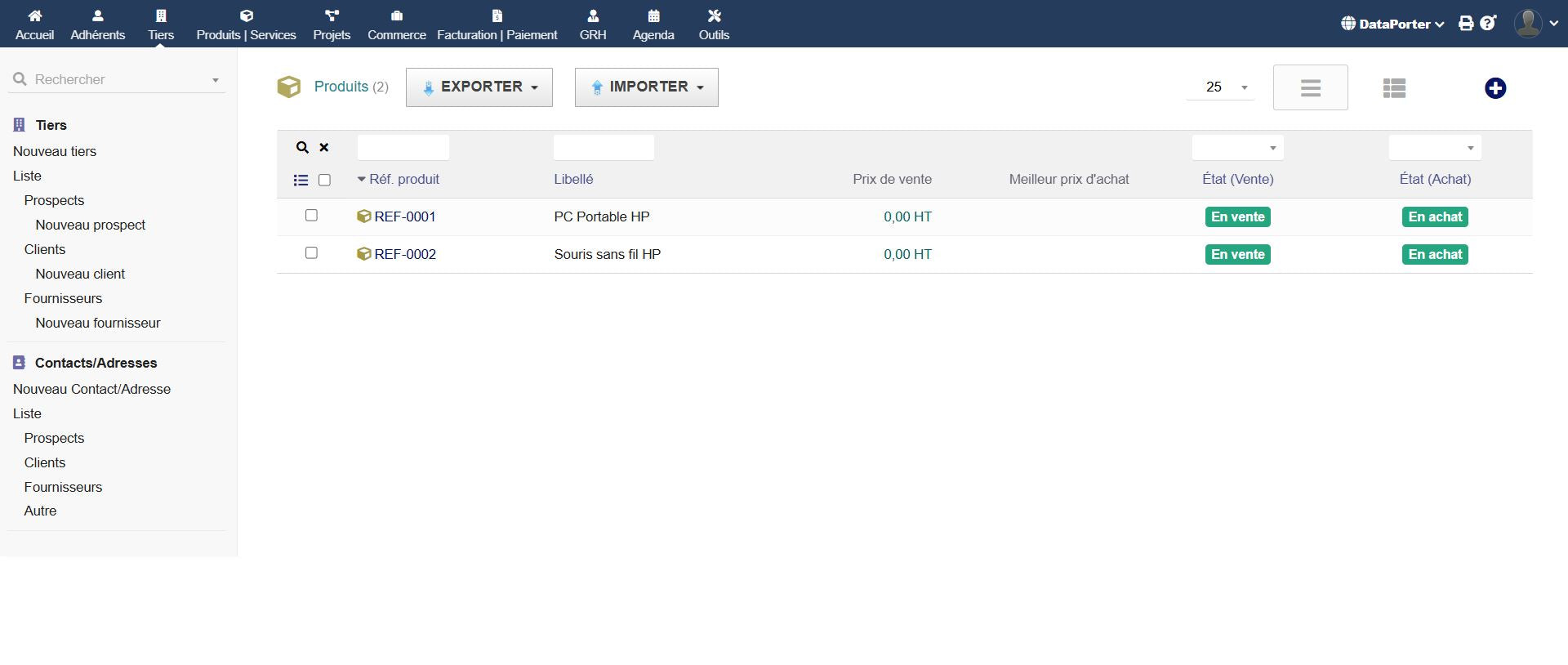Click Nouveau fournisseur in sidebar
Viewport: 1568px width, 665px height.
tap(98, 323)
